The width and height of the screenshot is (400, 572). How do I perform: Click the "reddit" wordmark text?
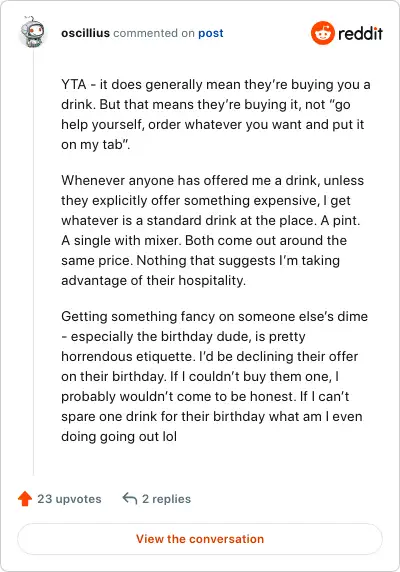coord(360,34)
